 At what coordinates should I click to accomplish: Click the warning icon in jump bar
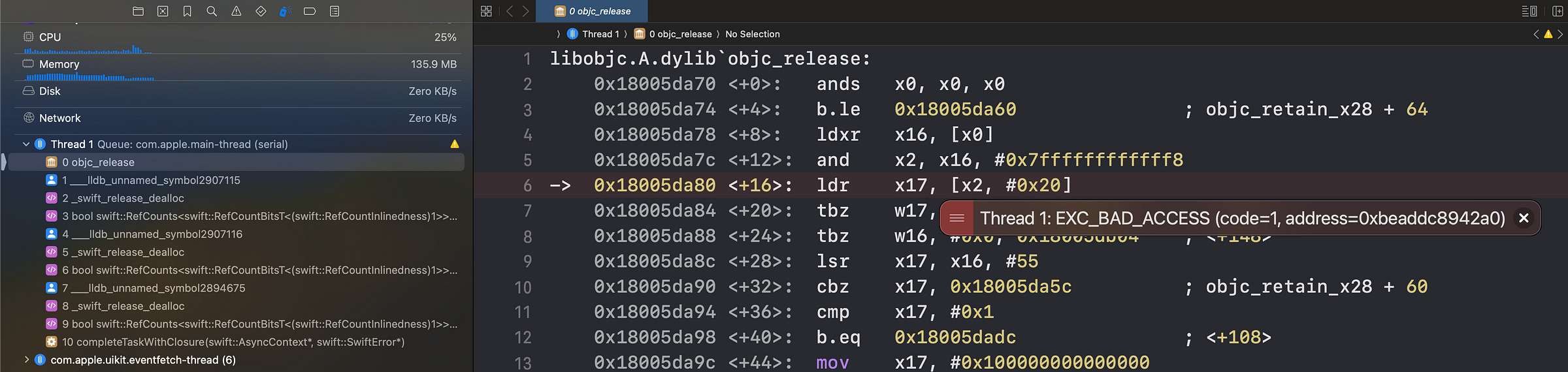pos(1548,34)
